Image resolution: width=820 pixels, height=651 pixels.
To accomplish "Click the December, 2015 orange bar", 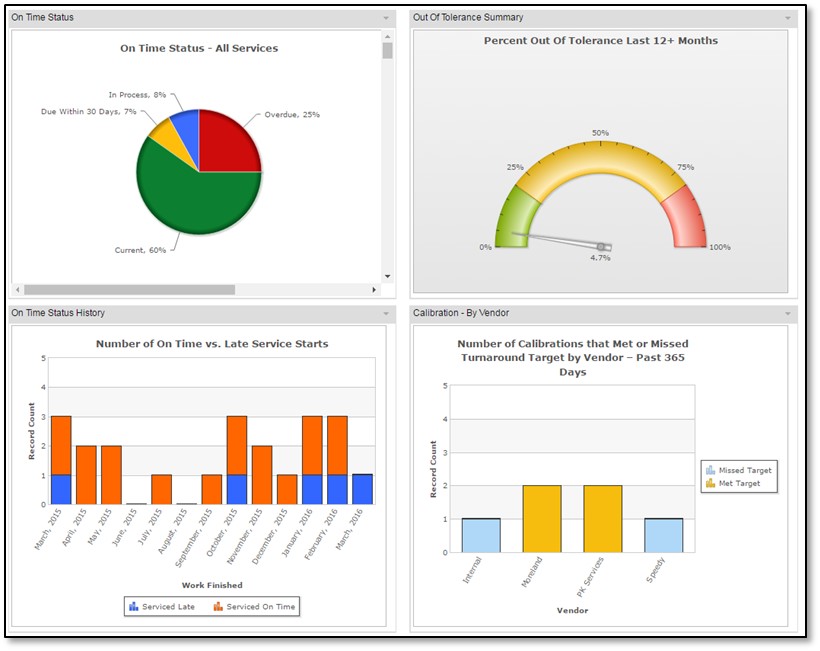I will coord(287,489).
